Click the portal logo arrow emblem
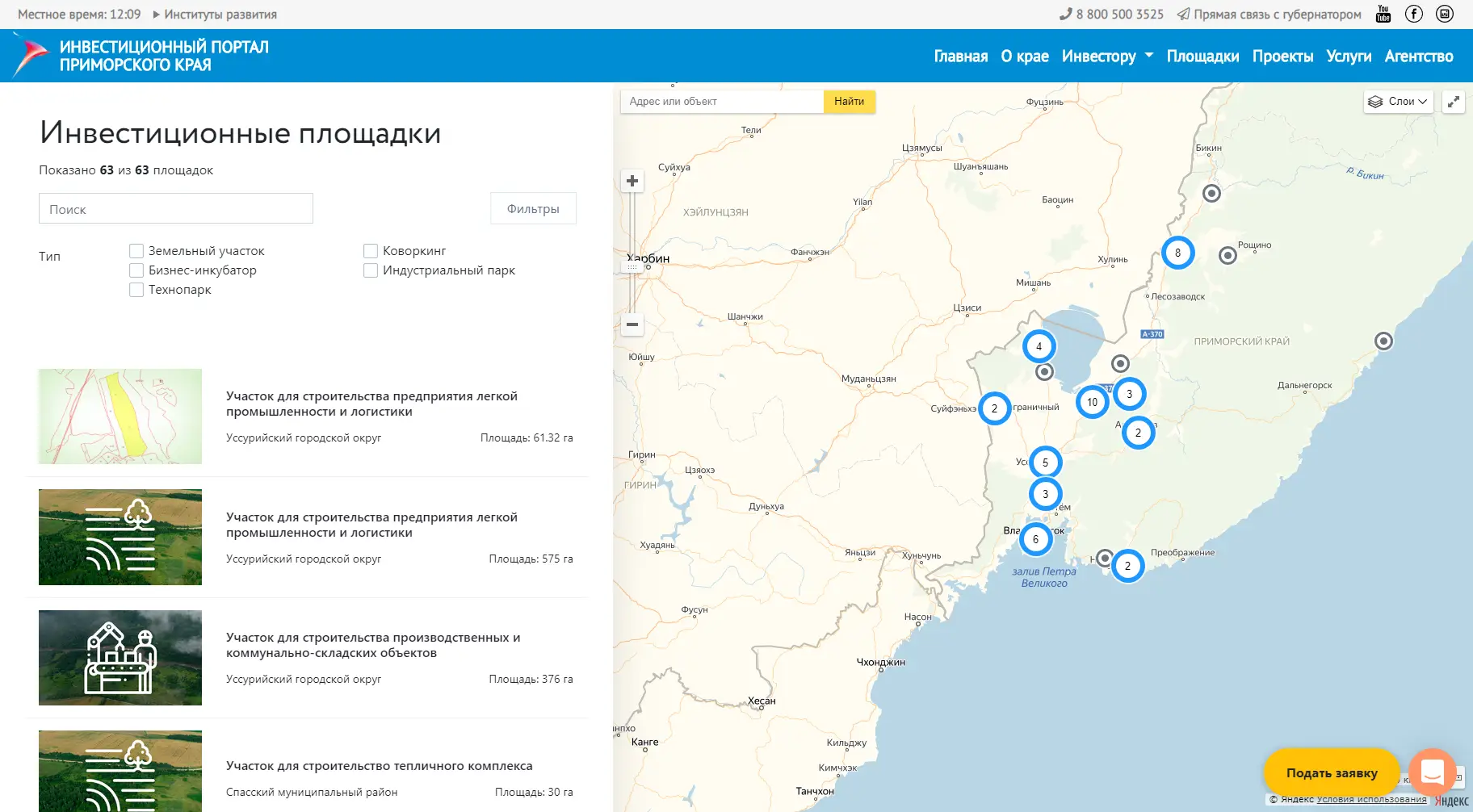This screenshot has height=812, width=1473. [31, 57]
